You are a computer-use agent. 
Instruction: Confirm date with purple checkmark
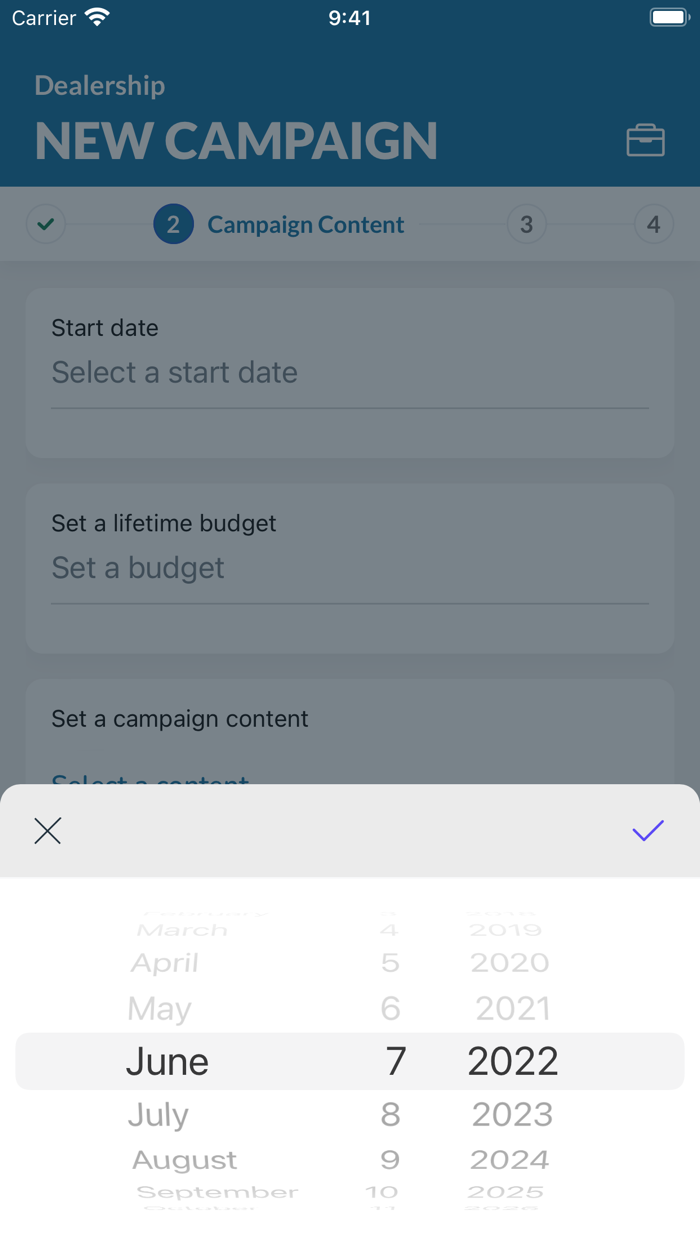tap(648, 830)
